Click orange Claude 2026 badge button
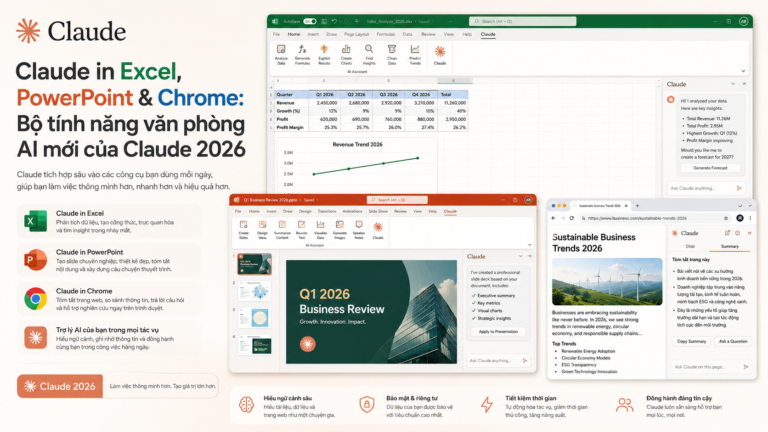This screenshot has height=432, width=768. pos(60,386)
